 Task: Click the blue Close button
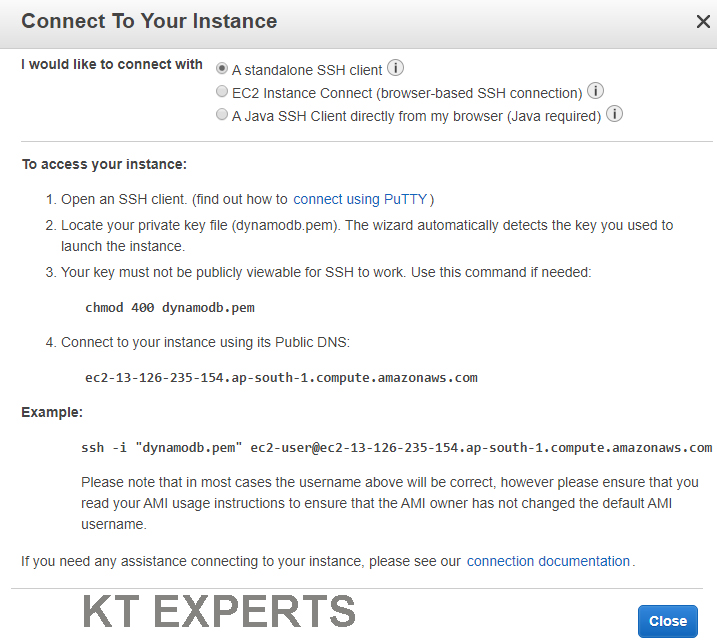point(668,621)
